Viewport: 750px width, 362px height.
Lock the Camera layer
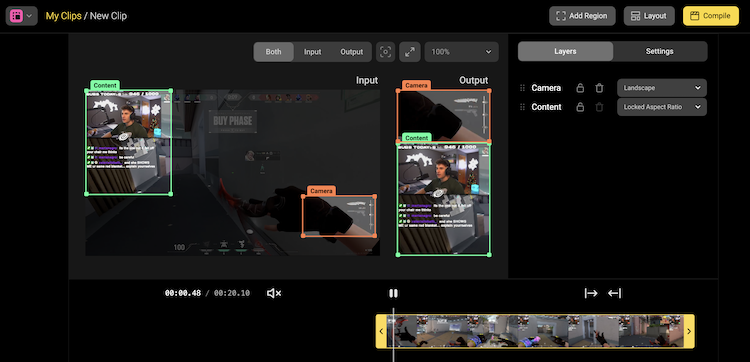tap(580, 88)
